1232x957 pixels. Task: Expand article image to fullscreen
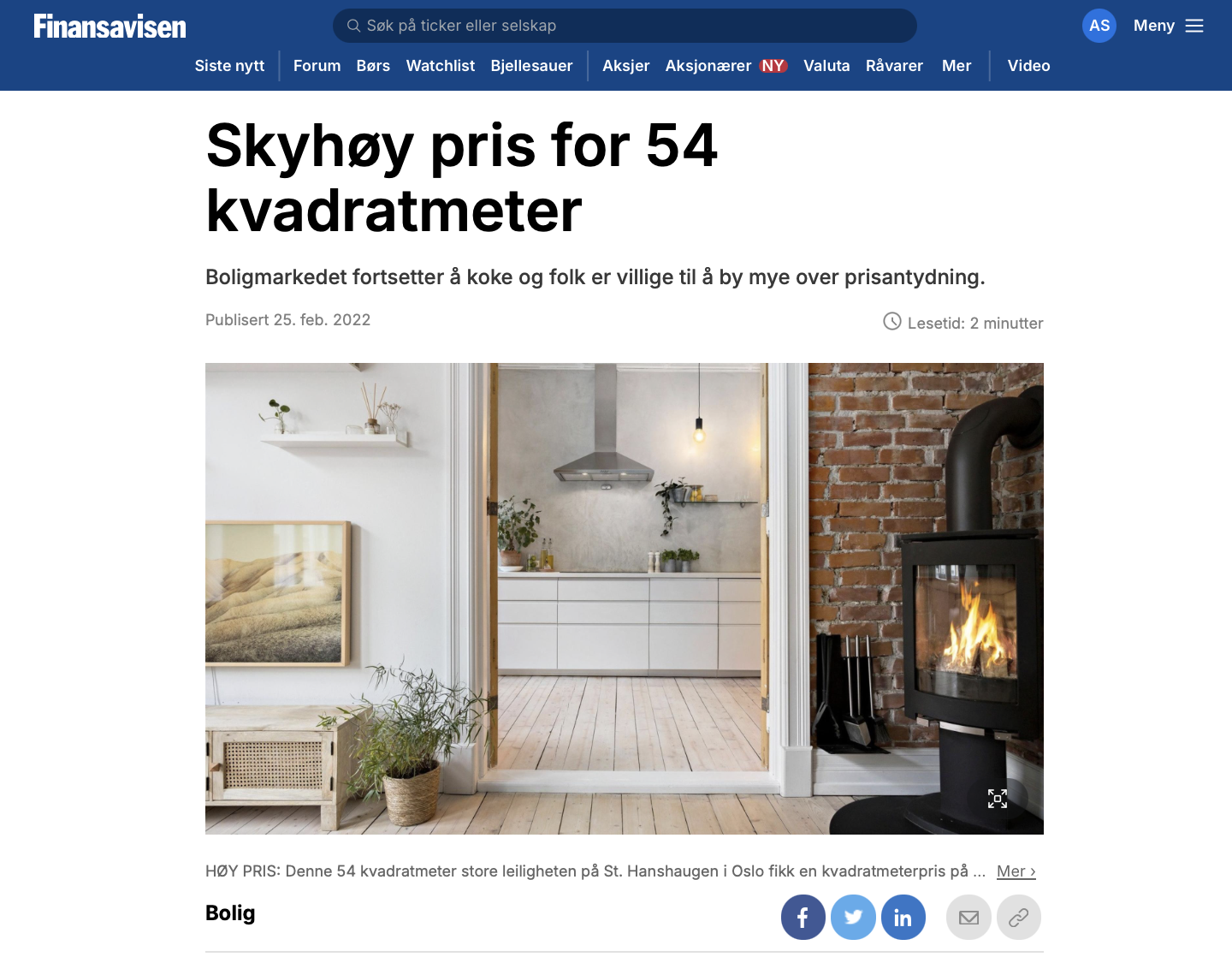[998, 799]
